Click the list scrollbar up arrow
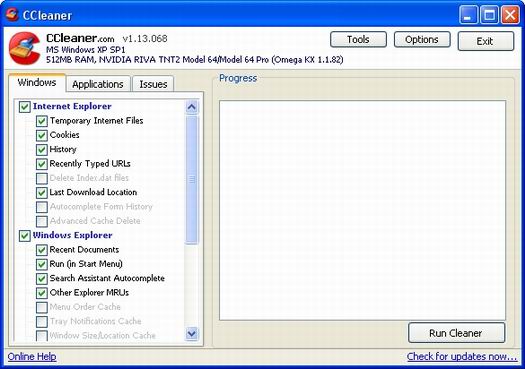The width and height of the screenshot is (525, 369). (x=192, y=107)
